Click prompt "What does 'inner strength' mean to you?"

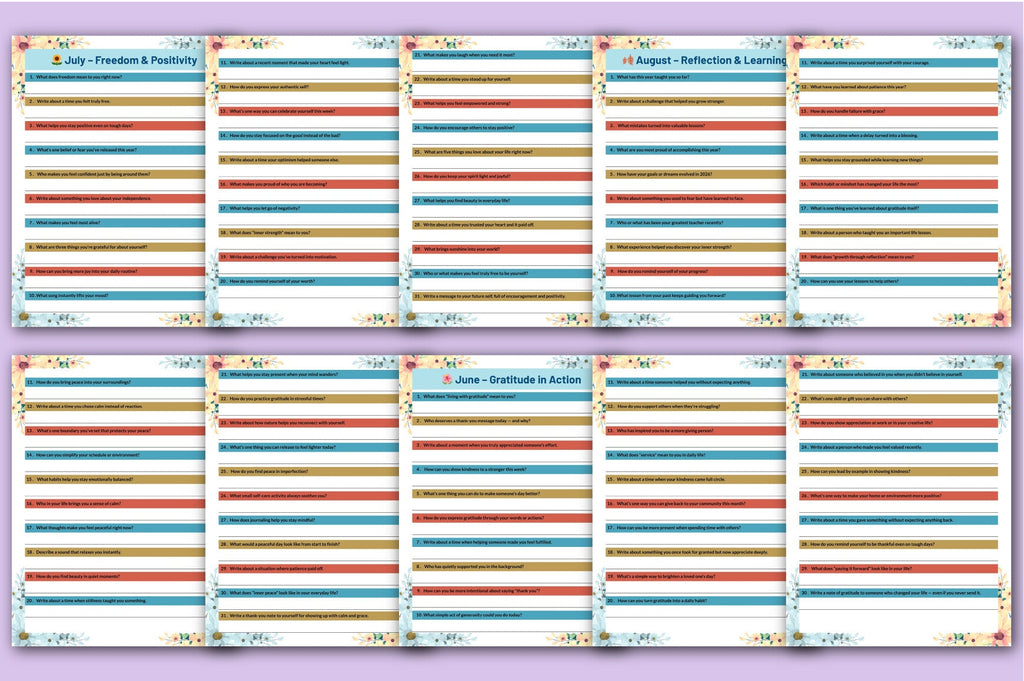[308, 232]
